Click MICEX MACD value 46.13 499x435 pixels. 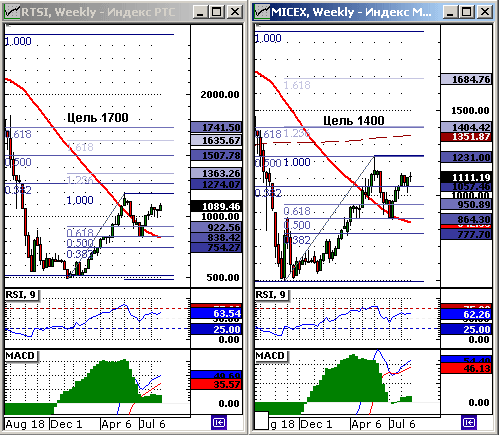point(466,368)
